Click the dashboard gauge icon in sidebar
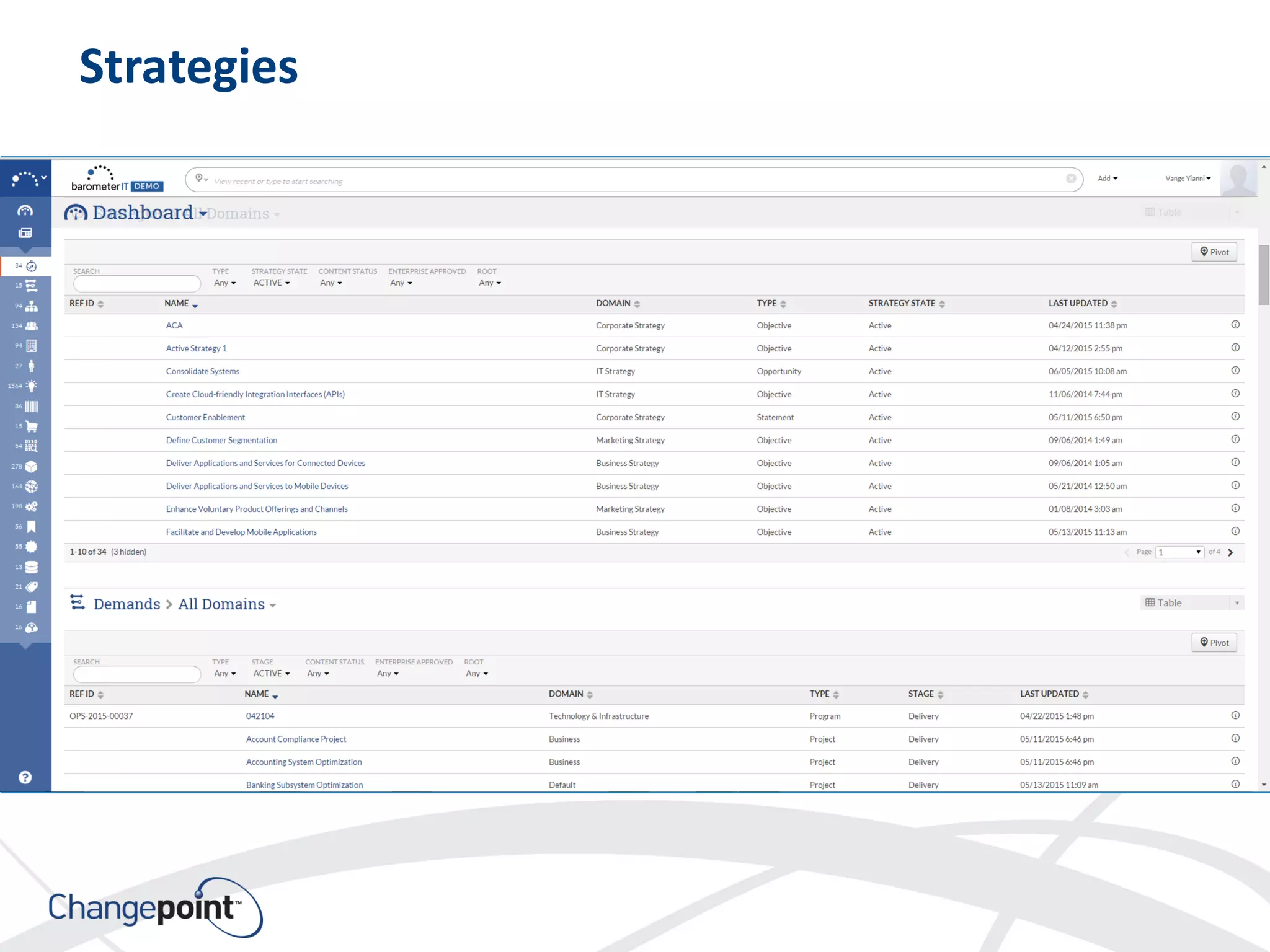Screen dimensions: 1270x952 click(x=25, y=211)
